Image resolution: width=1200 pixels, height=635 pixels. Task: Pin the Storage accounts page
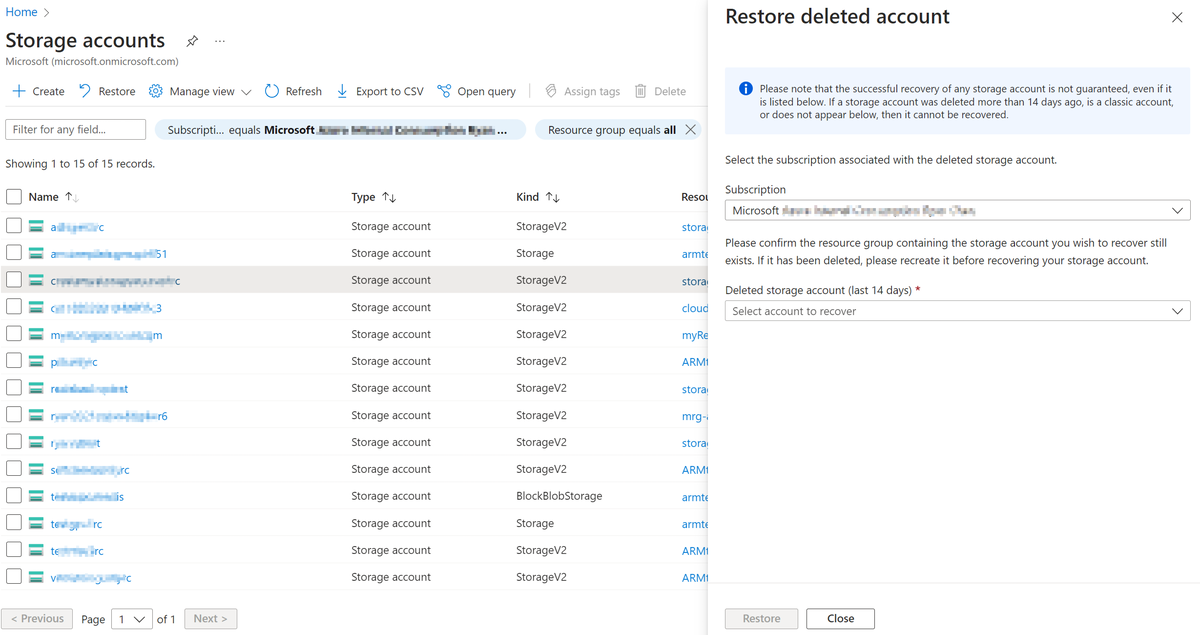coord(192,41)
